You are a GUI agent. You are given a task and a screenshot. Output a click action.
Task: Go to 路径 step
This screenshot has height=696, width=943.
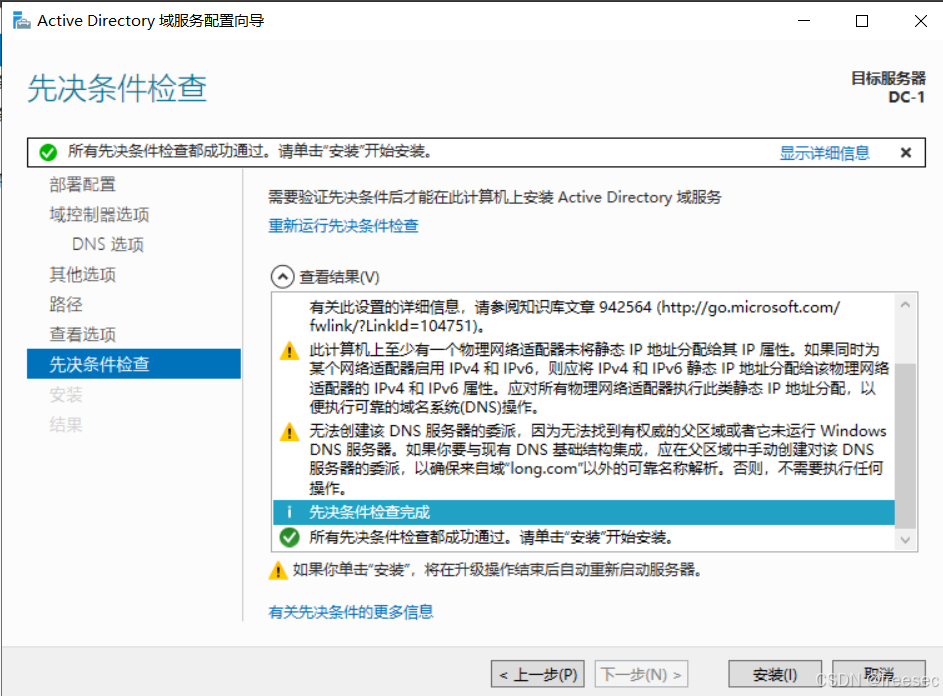point(66,304)
